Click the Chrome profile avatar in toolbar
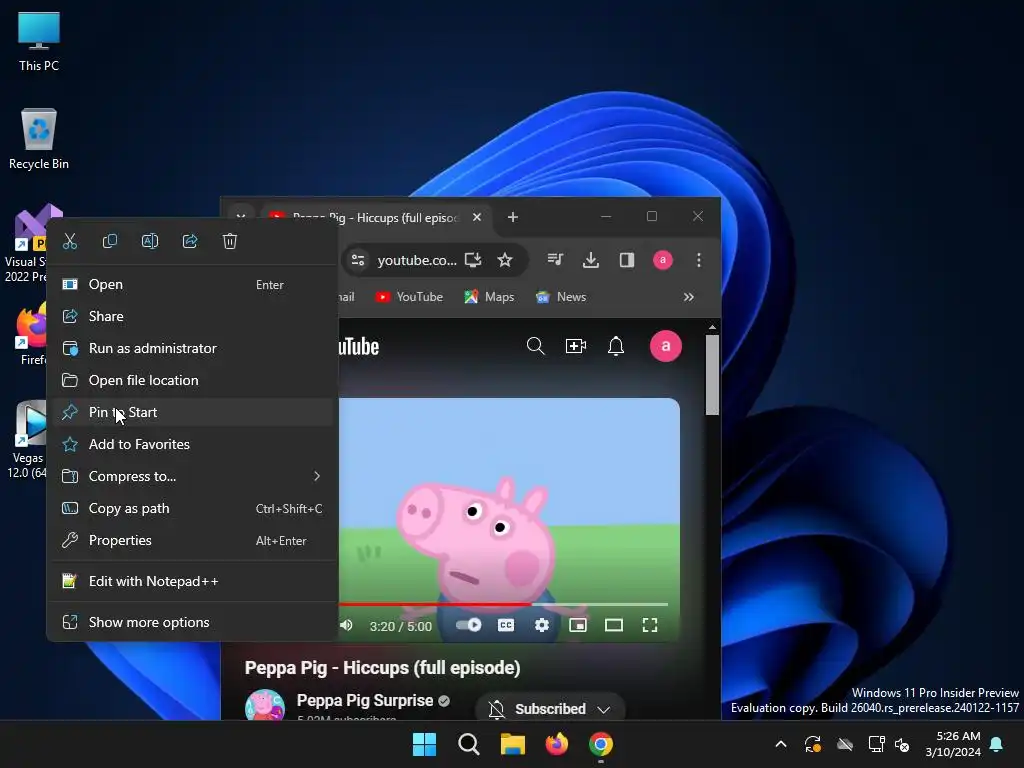Screen dimensions: 1024x768 [x=663, y=261]
